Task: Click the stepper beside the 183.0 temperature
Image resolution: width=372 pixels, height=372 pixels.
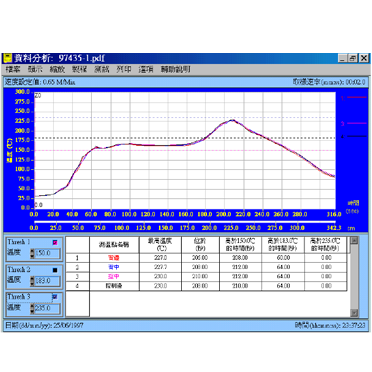Action: pos(32,281)
